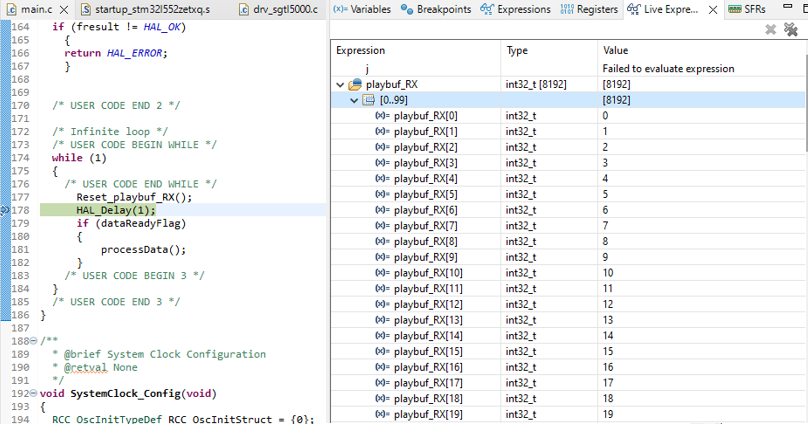Switch to the Variables view tab

[x=362, y=9]
